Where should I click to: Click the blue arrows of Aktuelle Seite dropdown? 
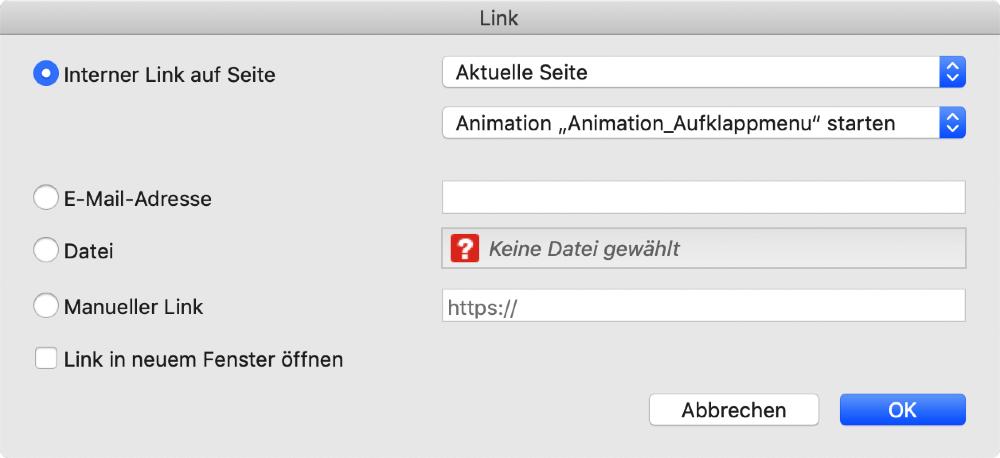(952, 72)
